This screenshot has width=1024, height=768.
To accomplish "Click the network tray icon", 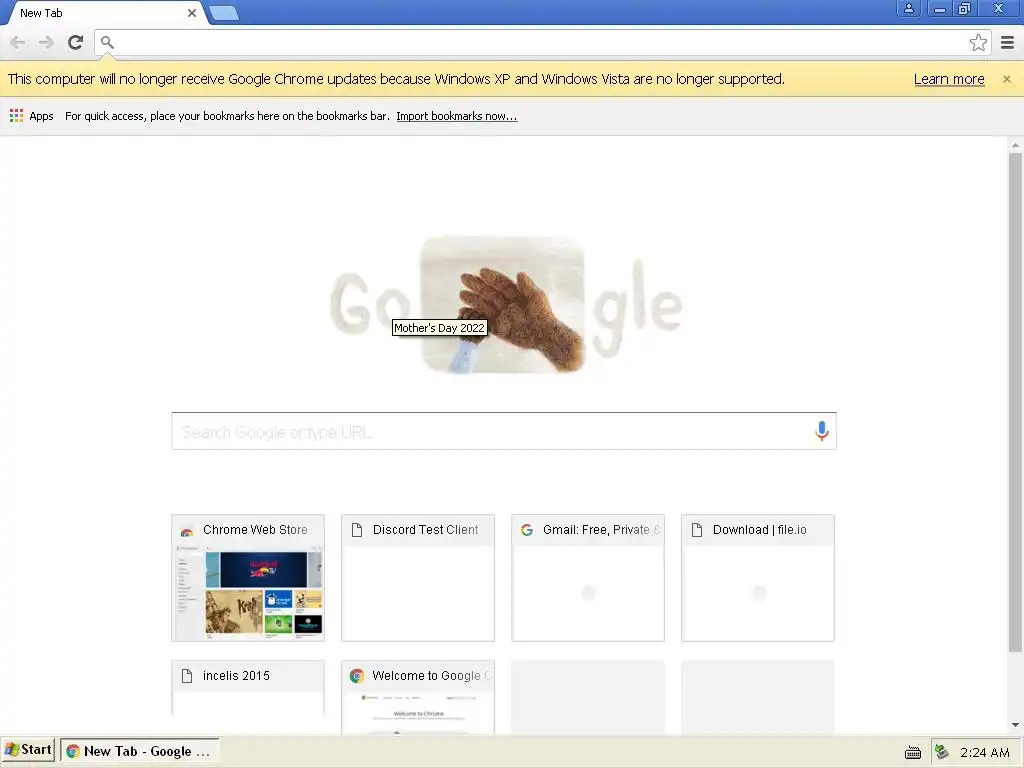I will [x=941, y=752].
